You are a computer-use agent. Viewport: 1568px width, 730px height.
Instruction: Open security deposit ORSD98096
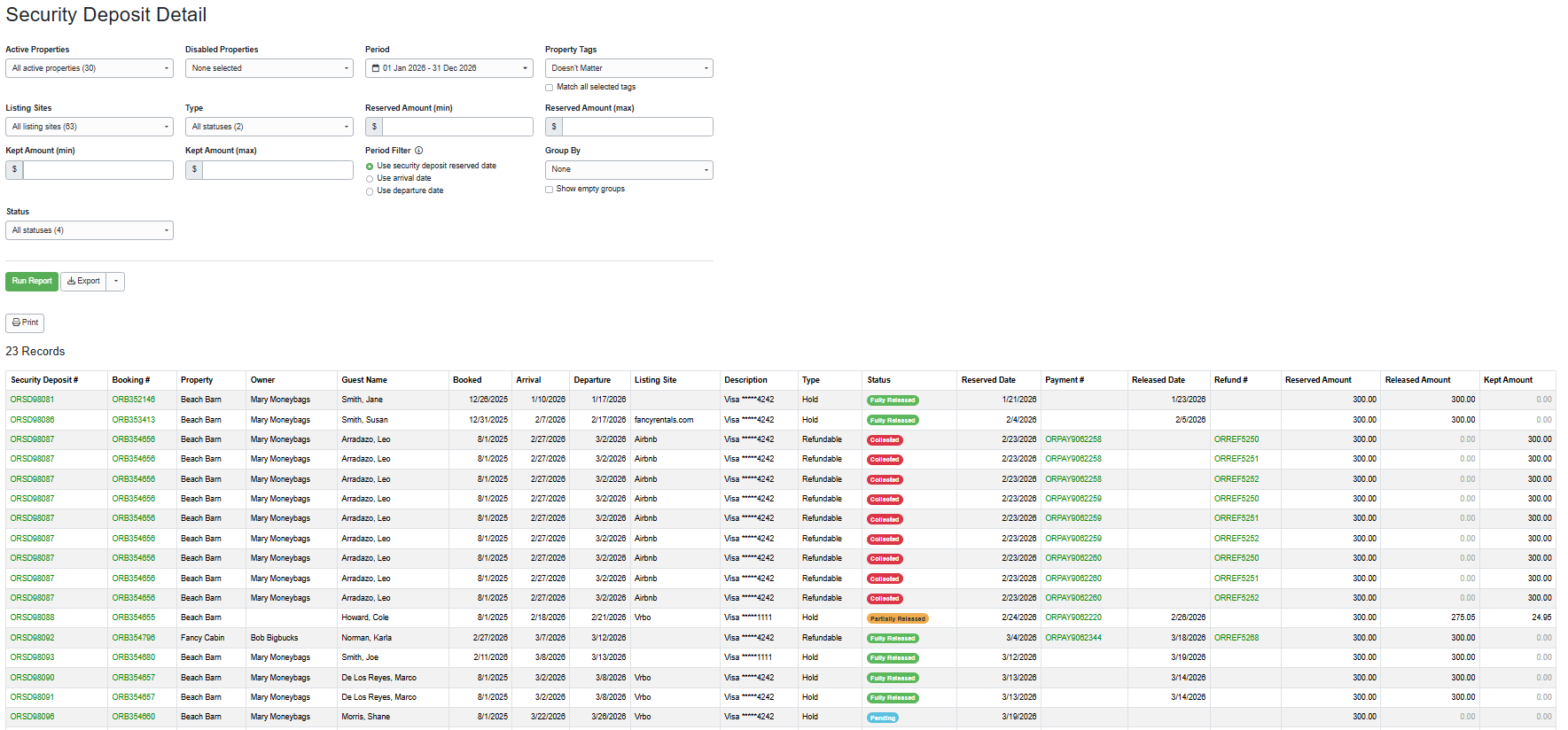click(x=32, y=717)
